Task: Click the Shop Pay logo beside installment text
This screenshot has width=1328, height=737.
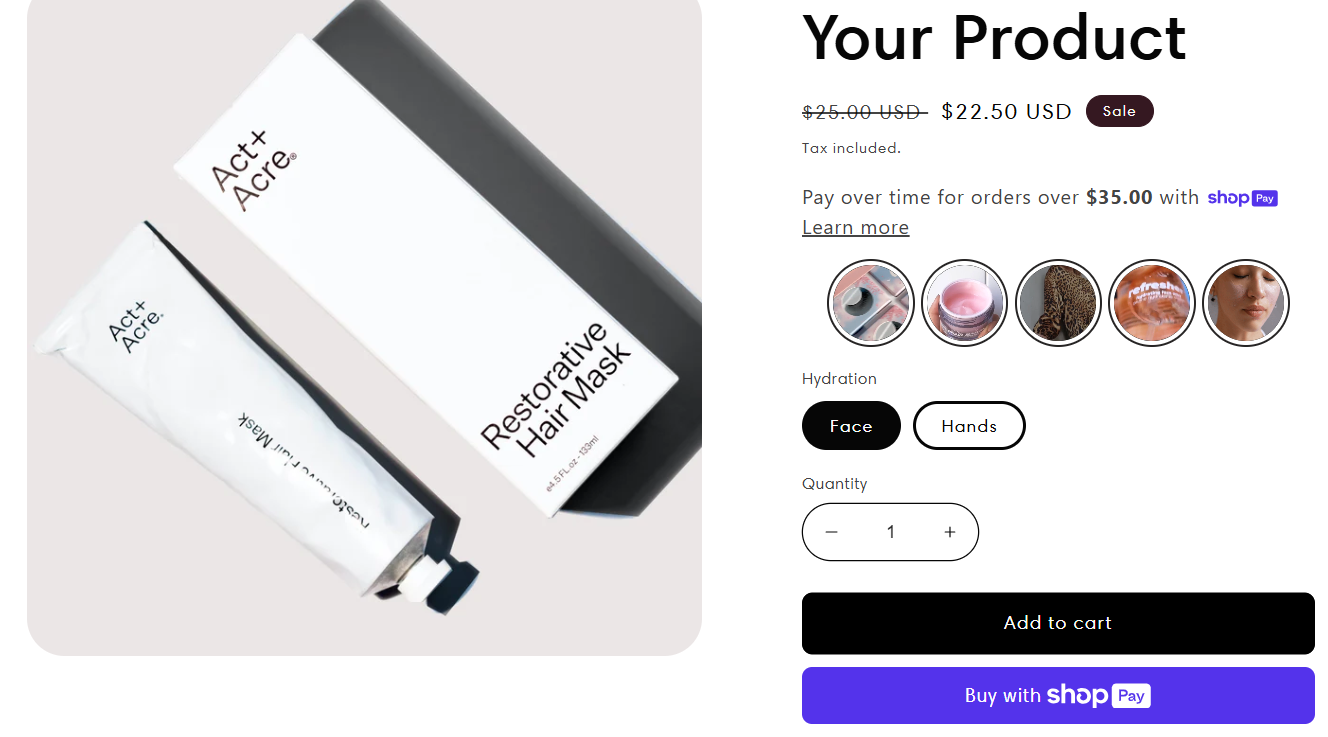Action: 1242,198
